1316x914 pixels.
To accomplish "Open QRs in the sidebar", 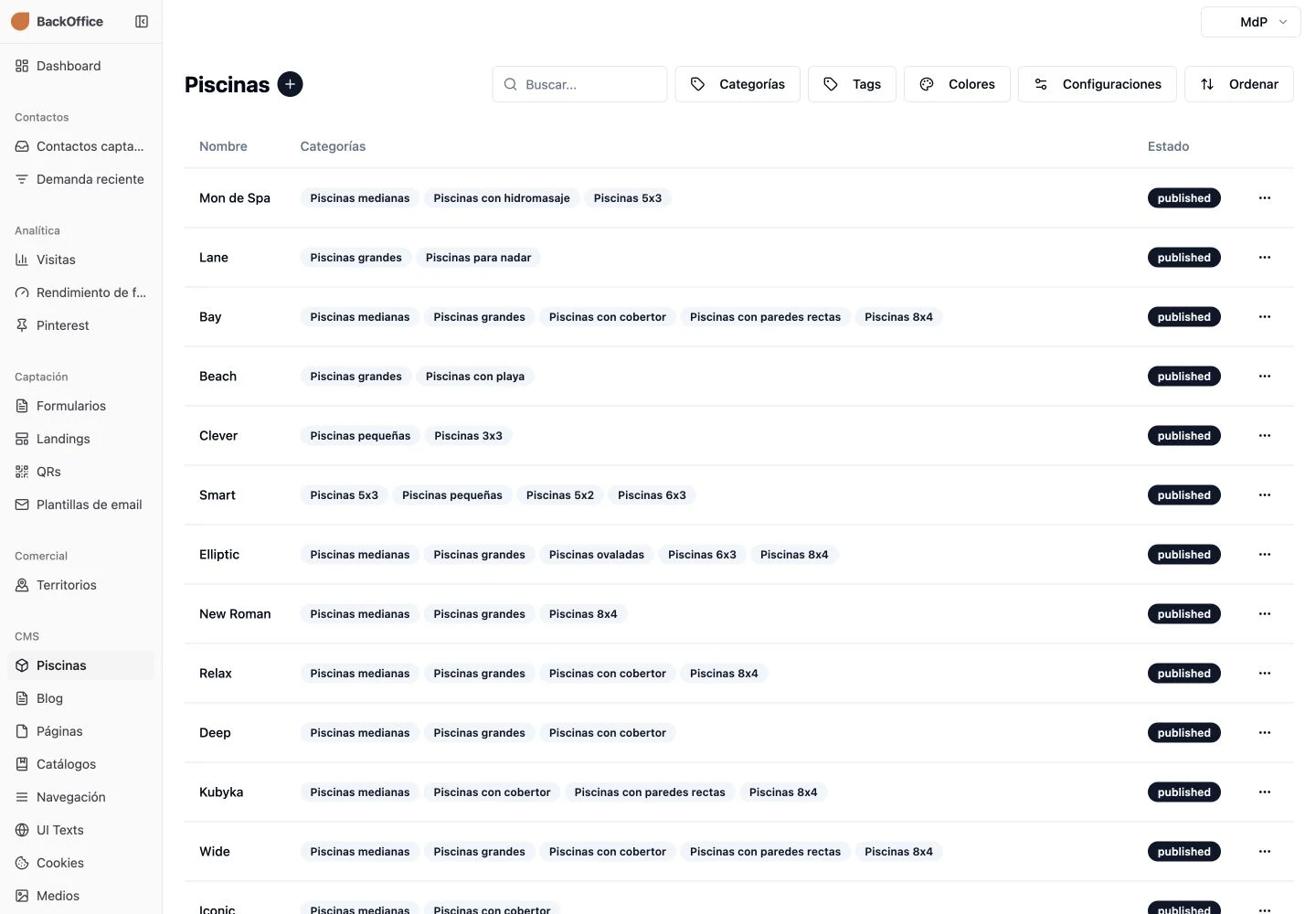I will tap(80, 472).
